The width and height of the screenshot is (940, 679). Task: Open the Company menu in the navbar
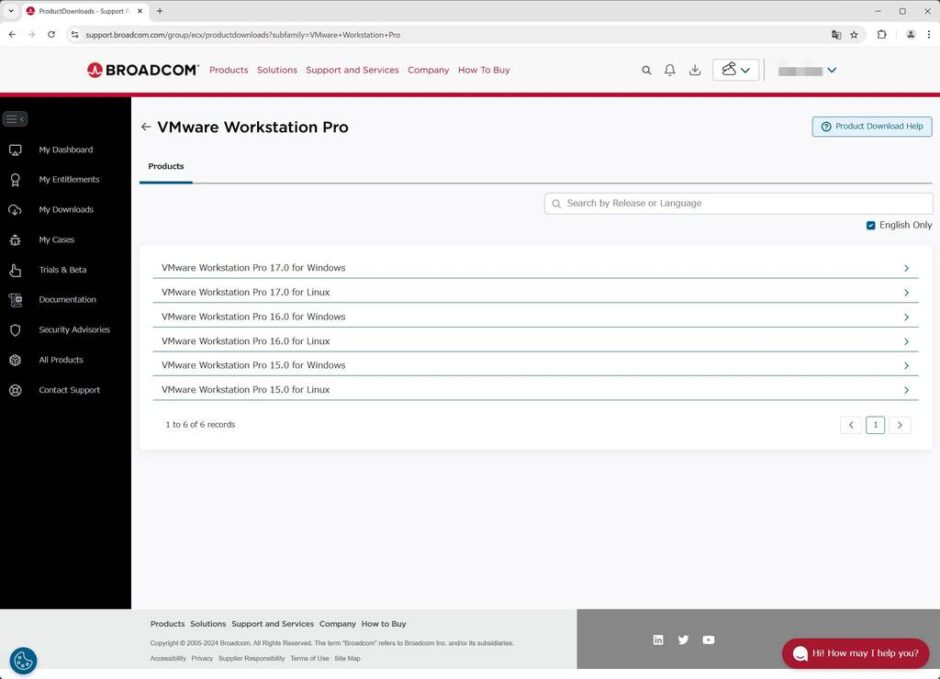(428, 70)
